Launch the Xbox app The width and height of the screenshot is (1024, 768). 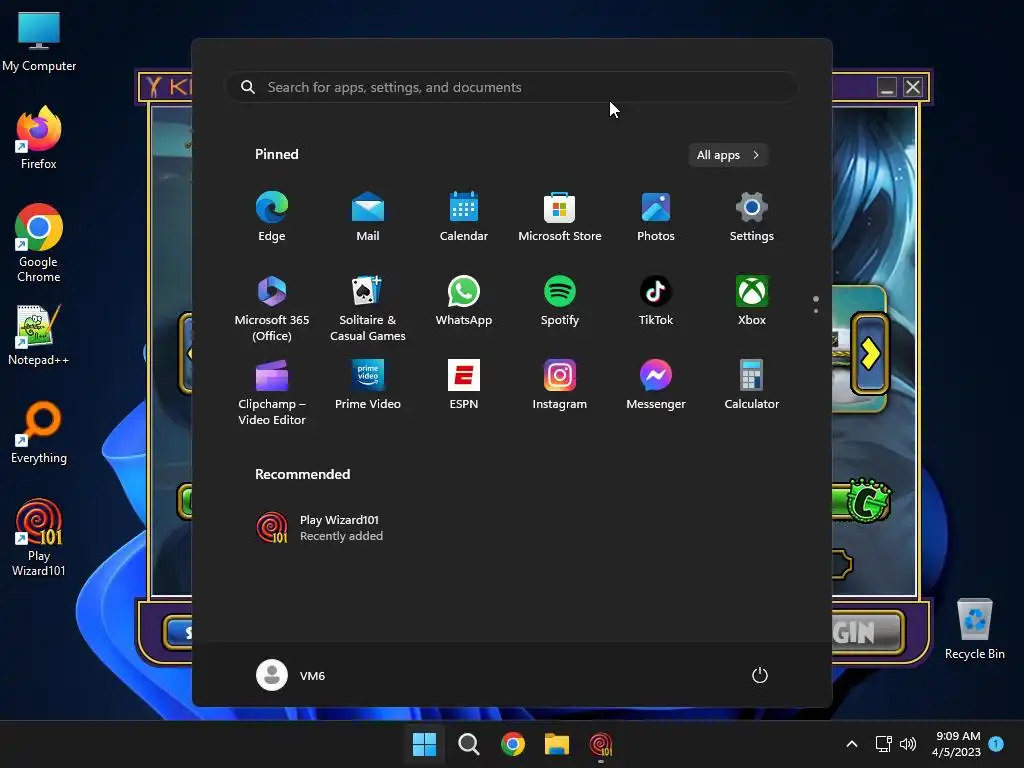[752, 300]
